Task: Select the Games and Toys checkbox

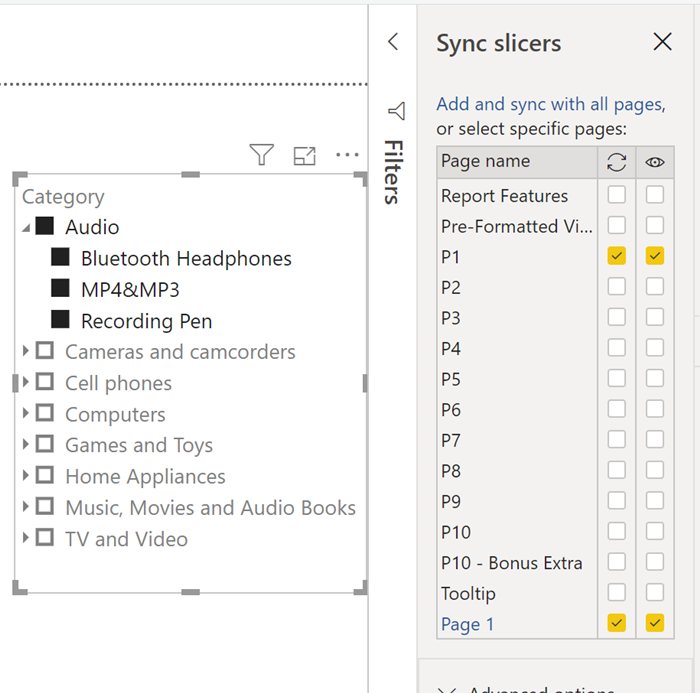Action: coord(45,445)
